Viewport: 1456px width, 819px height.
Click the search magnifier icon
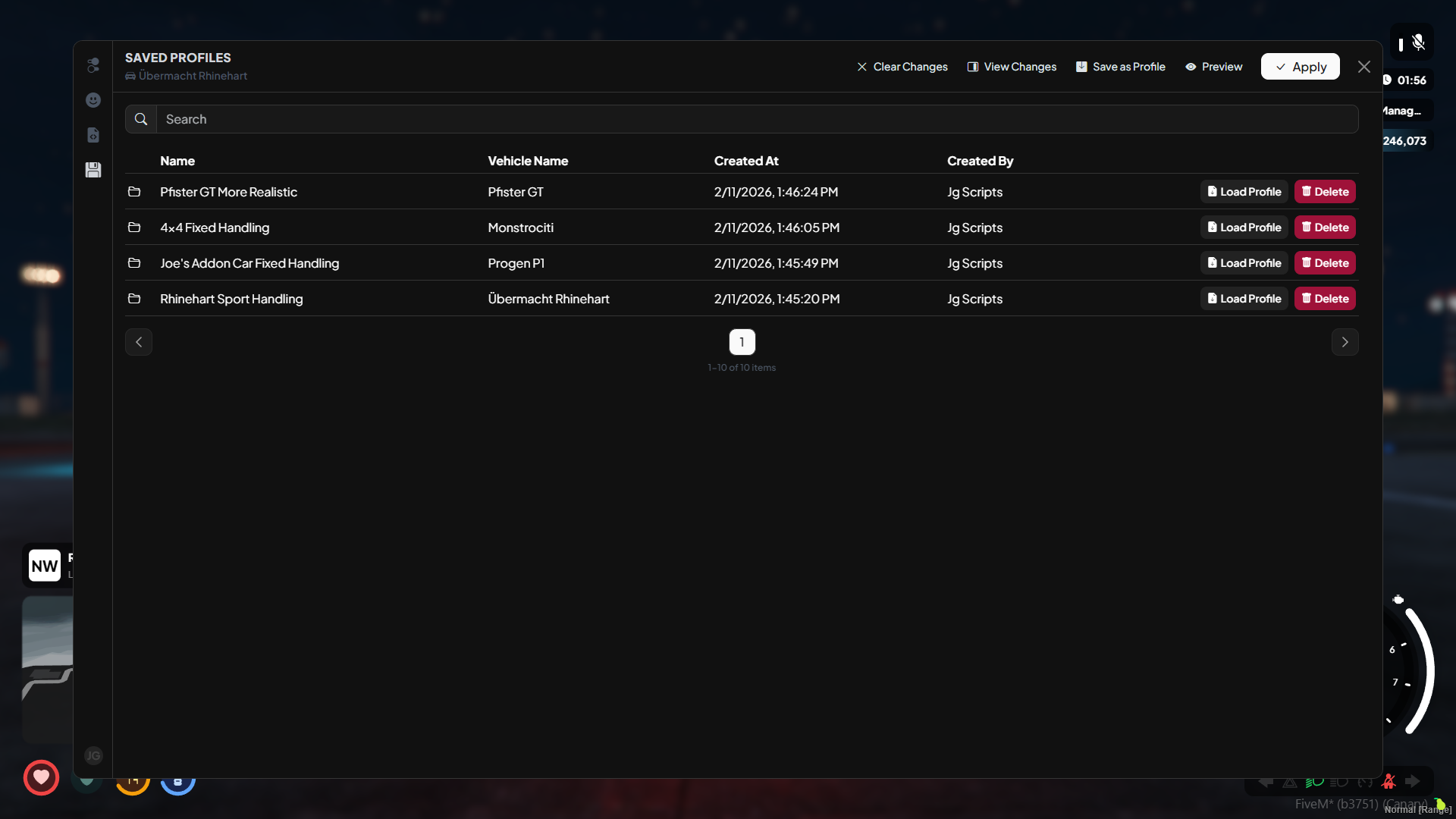coord(141,119)
